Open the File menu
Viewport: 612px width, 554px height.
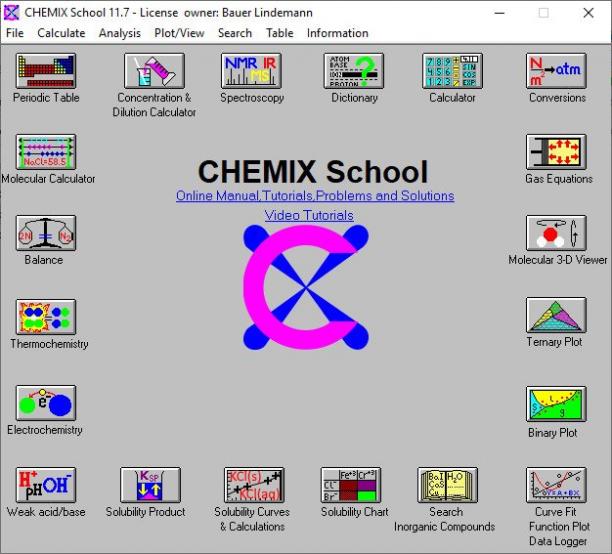[x=15, y=33]
